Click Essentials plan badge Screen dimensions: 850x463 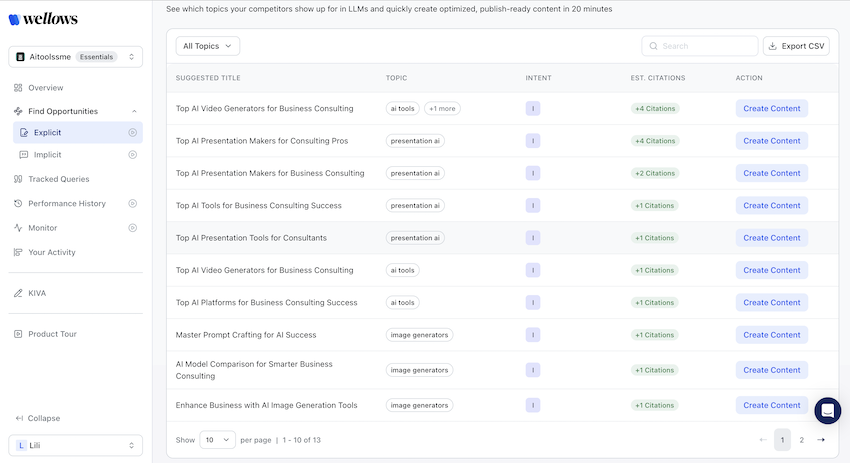pyautogui.click(x=96, y=57)
